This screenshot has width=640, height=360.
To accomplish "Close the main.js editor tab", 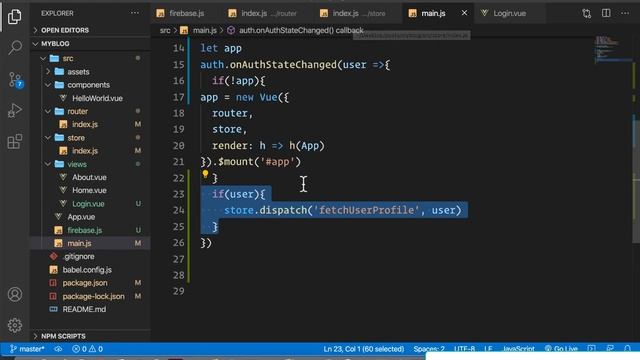I will coord(464,13).
